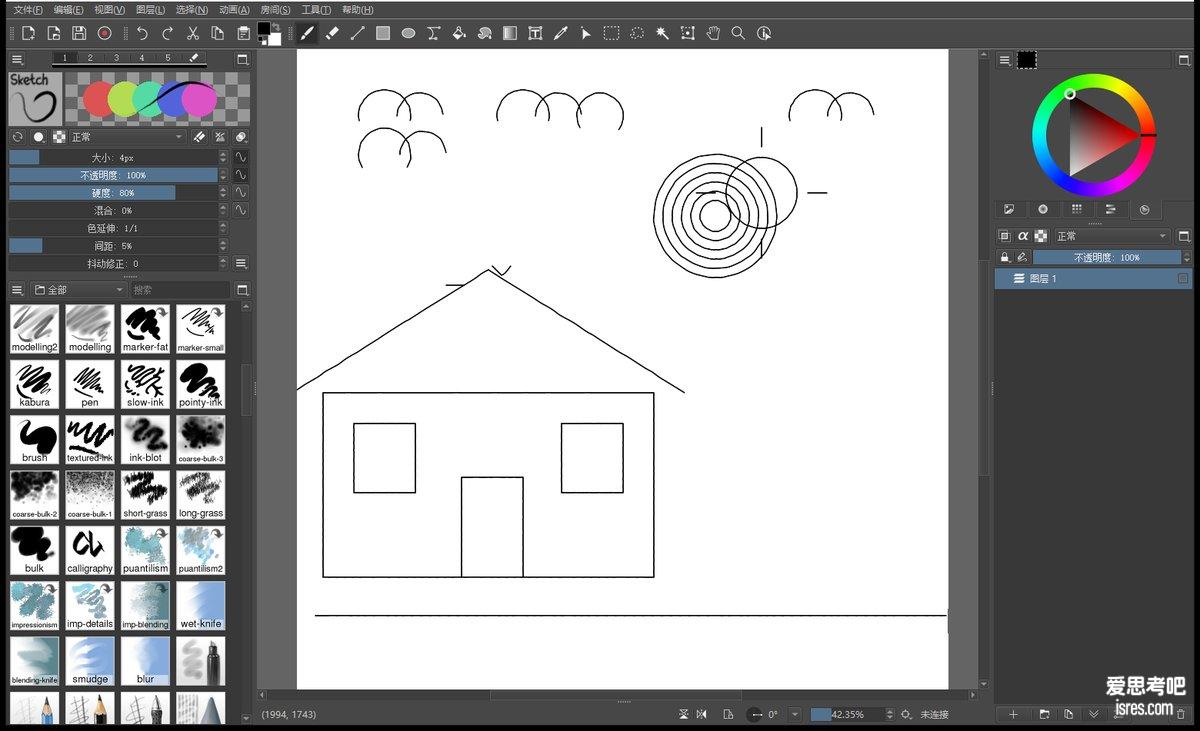This screenshot has width=1200, height=731.
Task: Toggle 图层 1 checkbox on right
Action: coord(1183,279)
